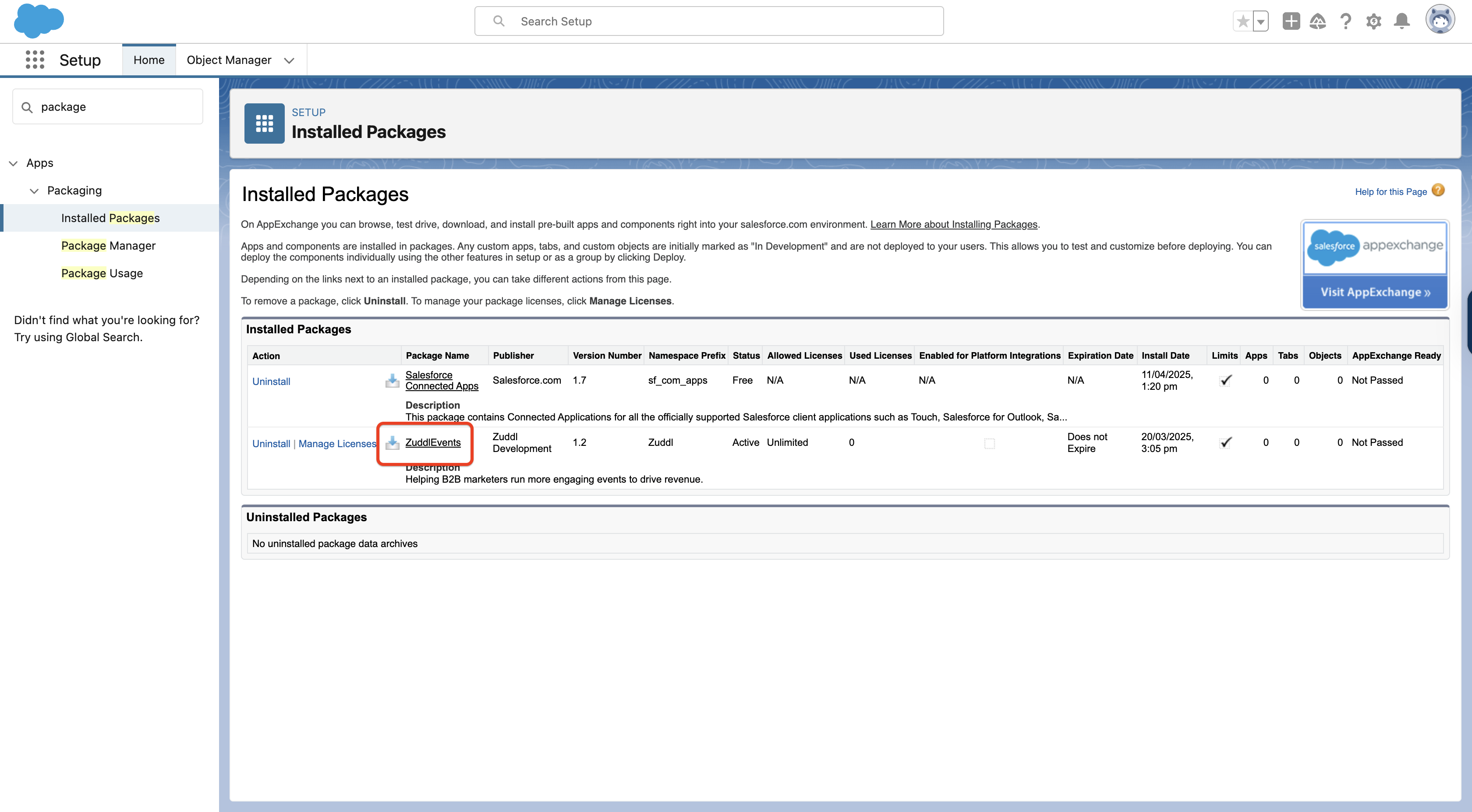Collapse the Apps tree section
The height and width of the screenshot is (812, 1472).
click(13, 163)
